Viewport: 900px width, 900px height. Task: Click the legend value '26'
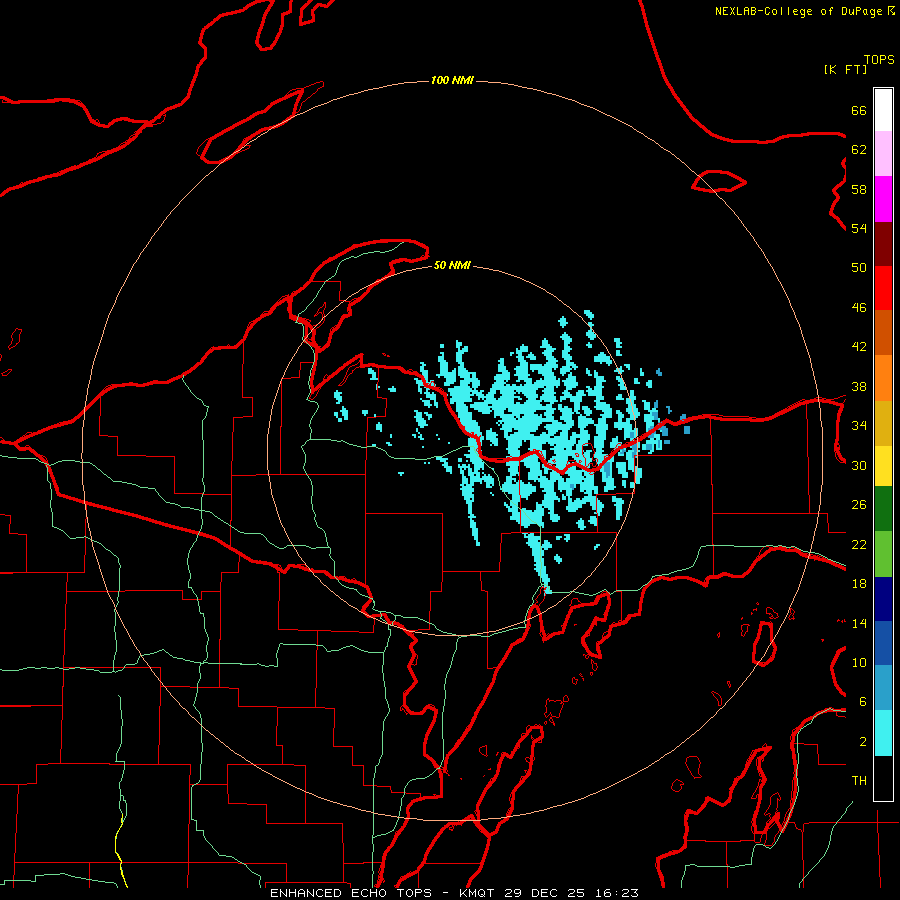[859, 505]
